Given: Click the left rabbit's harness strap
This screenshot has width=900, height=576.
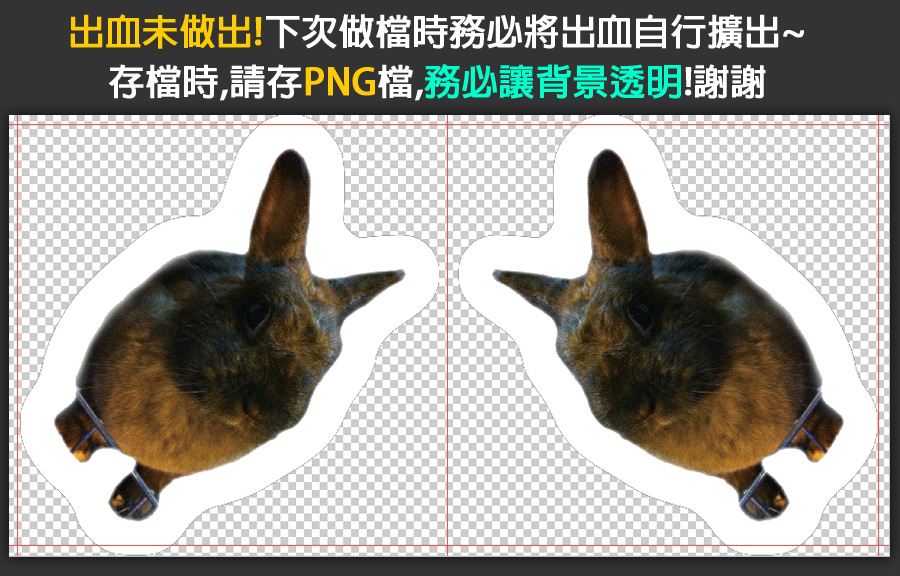Looking at the screenshot, I should [95, 425].
